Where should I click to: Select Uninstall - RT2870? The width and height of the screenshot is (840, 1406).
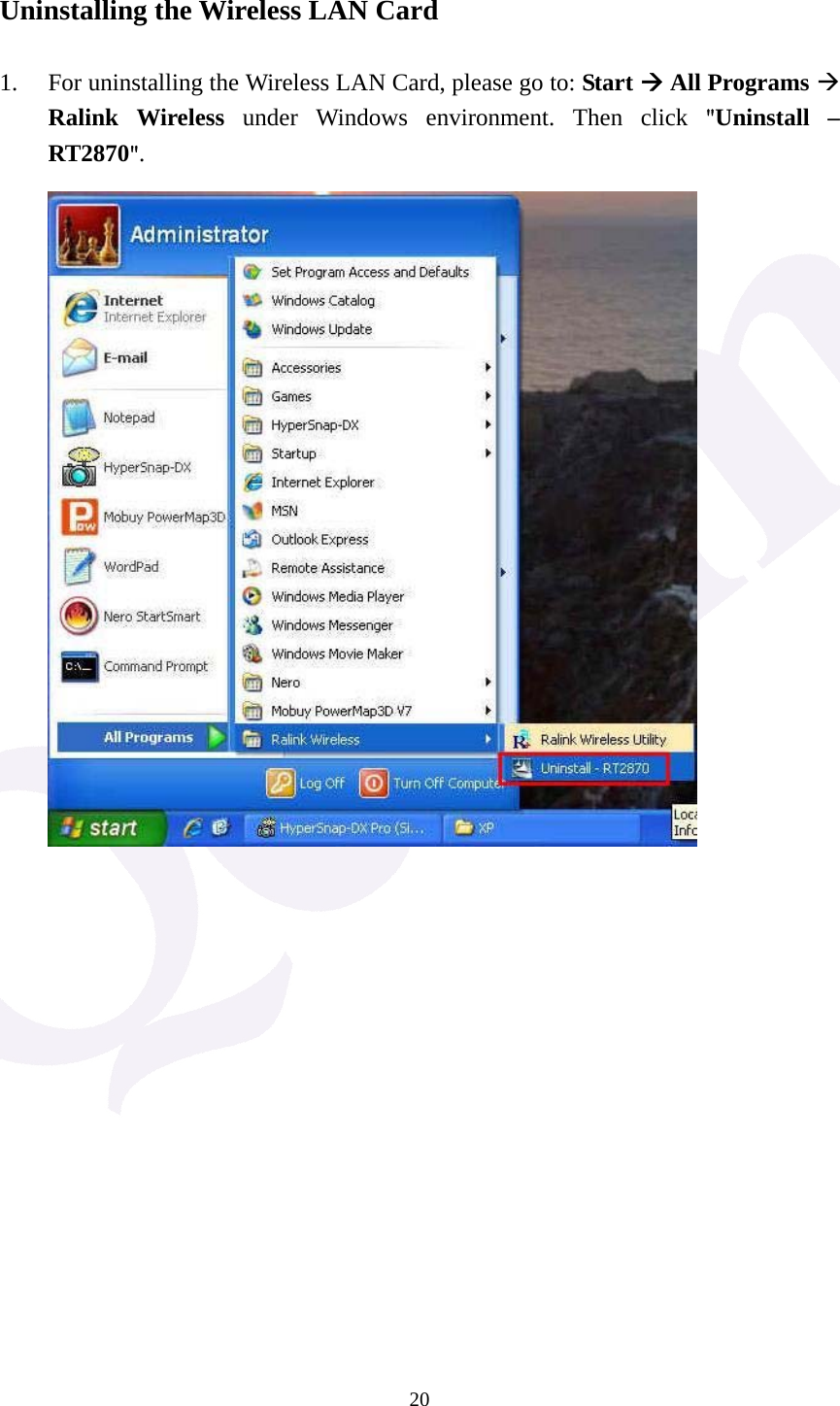[x=594, y=767]
